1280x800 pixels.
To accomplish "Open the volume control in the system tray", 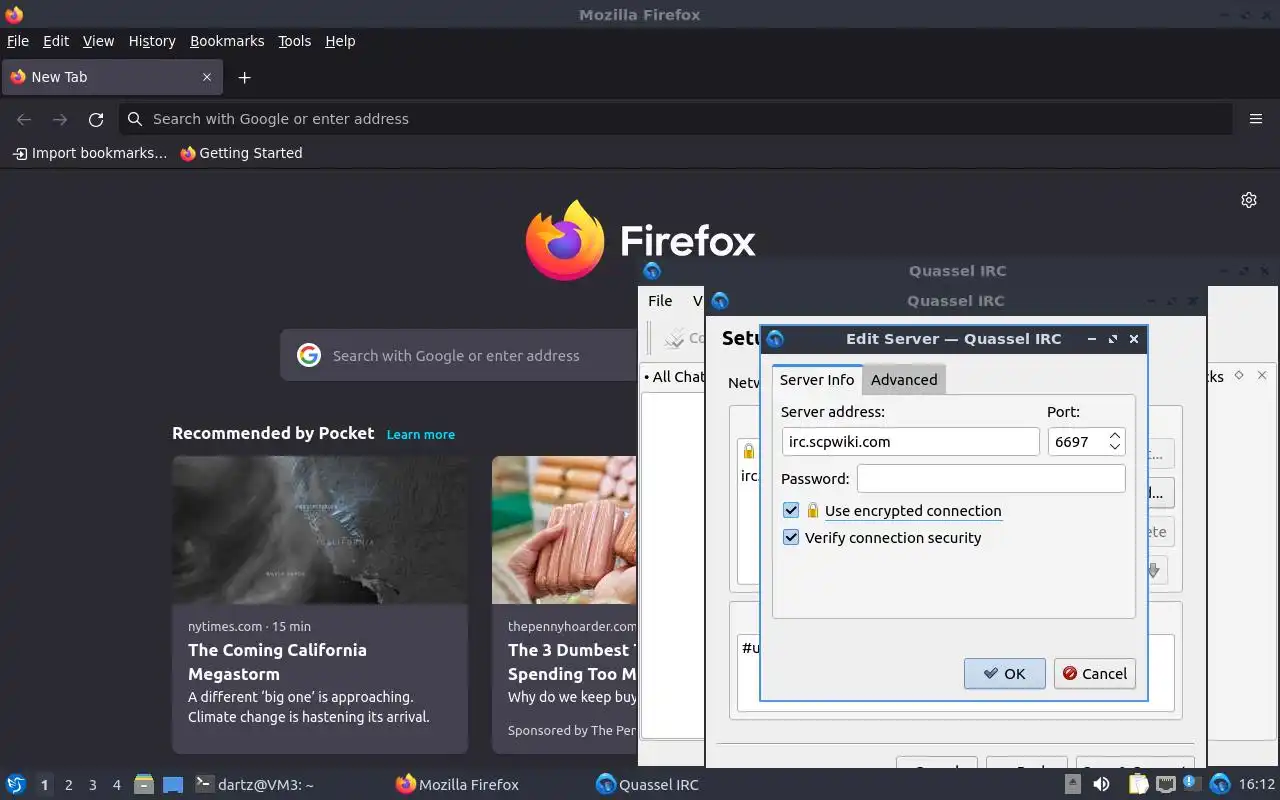I will coord(1101,784).
